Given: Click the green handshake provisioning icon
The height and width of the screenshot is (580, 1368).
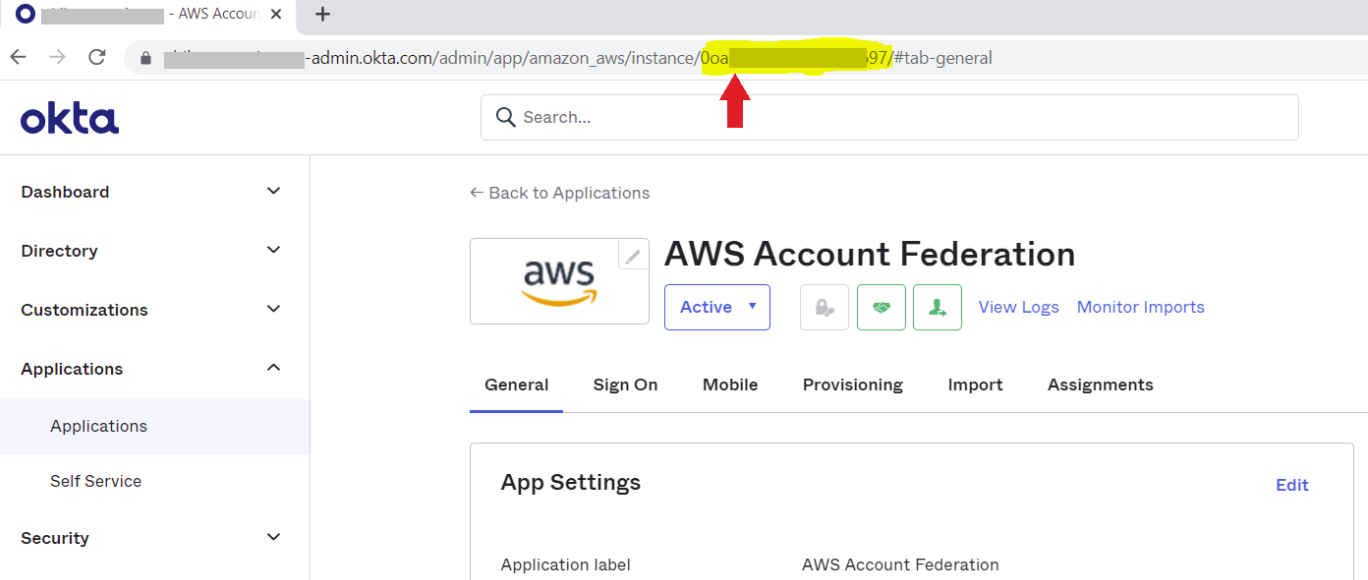Looking at the screenshot, I should click(881, 307).
